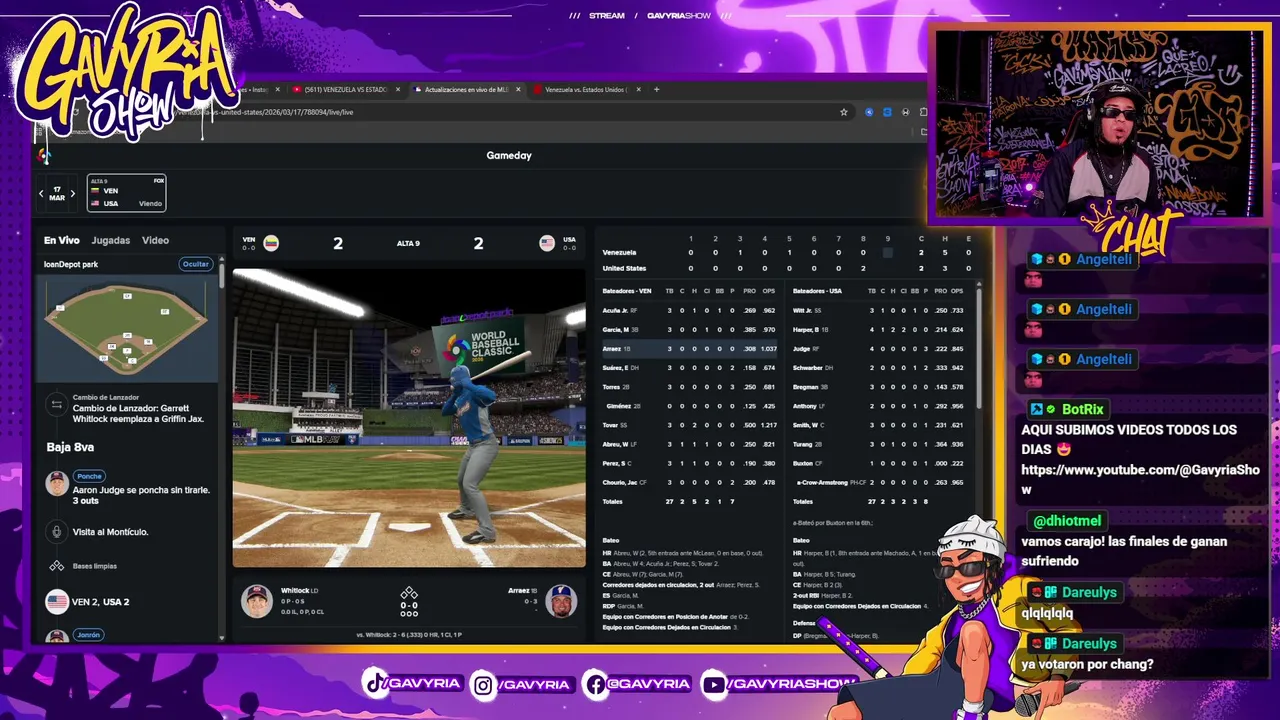Click the USA flag next to VEN 2, USA 2

coord(57,602)
